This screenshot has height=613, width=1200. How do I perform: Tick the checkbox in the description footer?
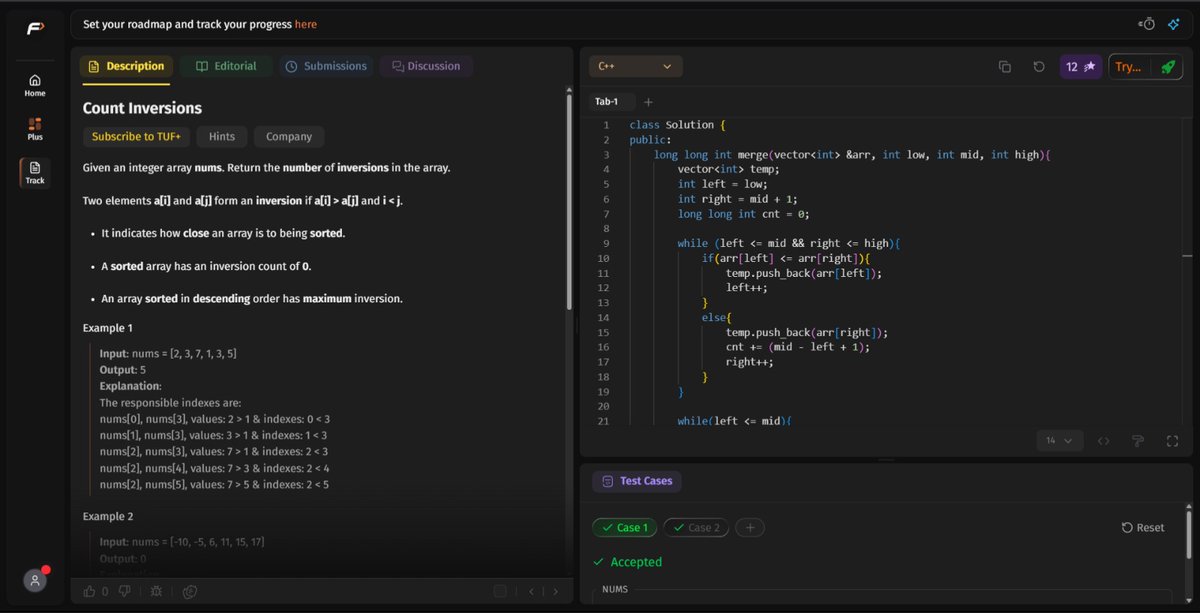click(x=500, y=591)
